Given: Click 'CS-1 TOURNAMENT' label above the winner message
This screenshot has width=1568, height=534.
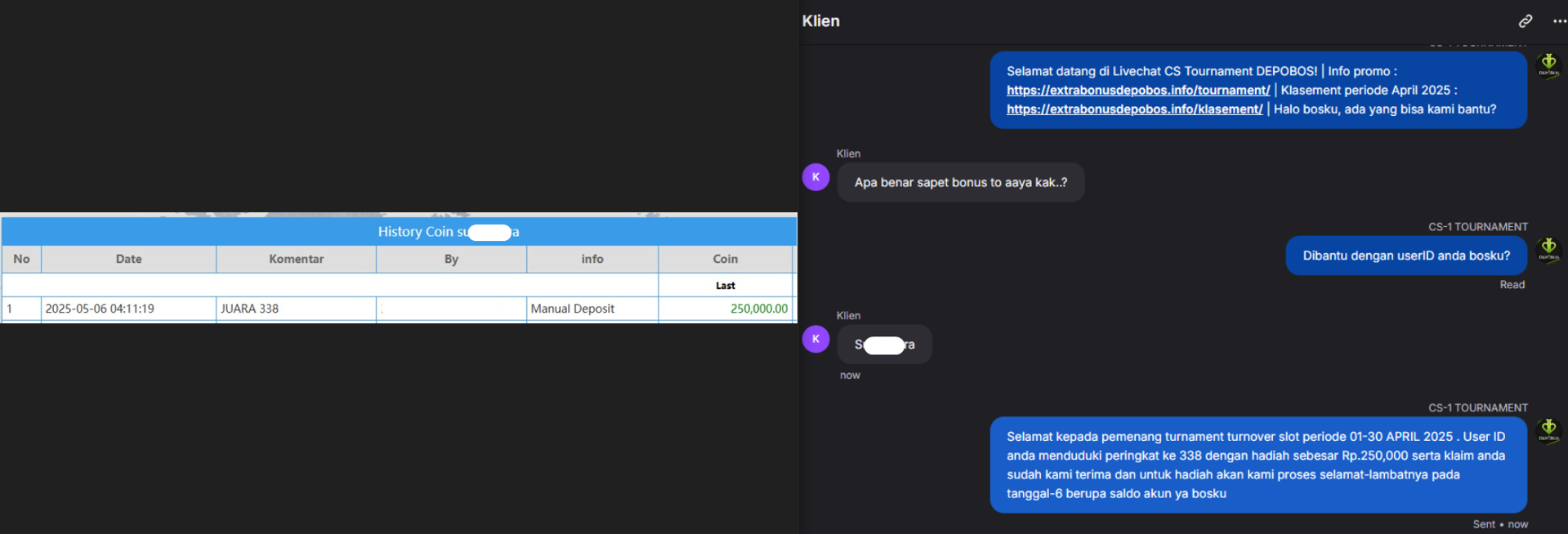Looking at the screenshot, I should click(1477, 407).
